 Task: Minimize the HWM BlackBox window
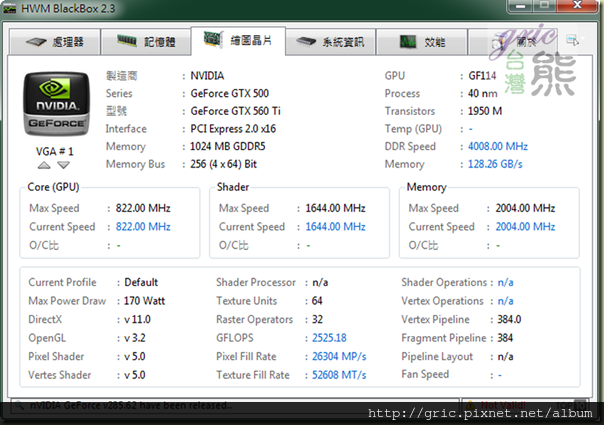[520, 6]
